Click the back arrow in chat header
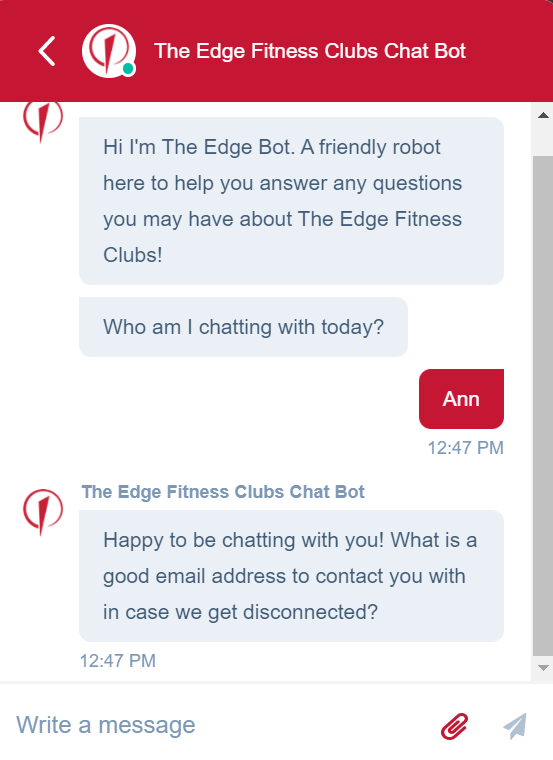This screenshot has width=553, height=760. click(x=47, y=51)
